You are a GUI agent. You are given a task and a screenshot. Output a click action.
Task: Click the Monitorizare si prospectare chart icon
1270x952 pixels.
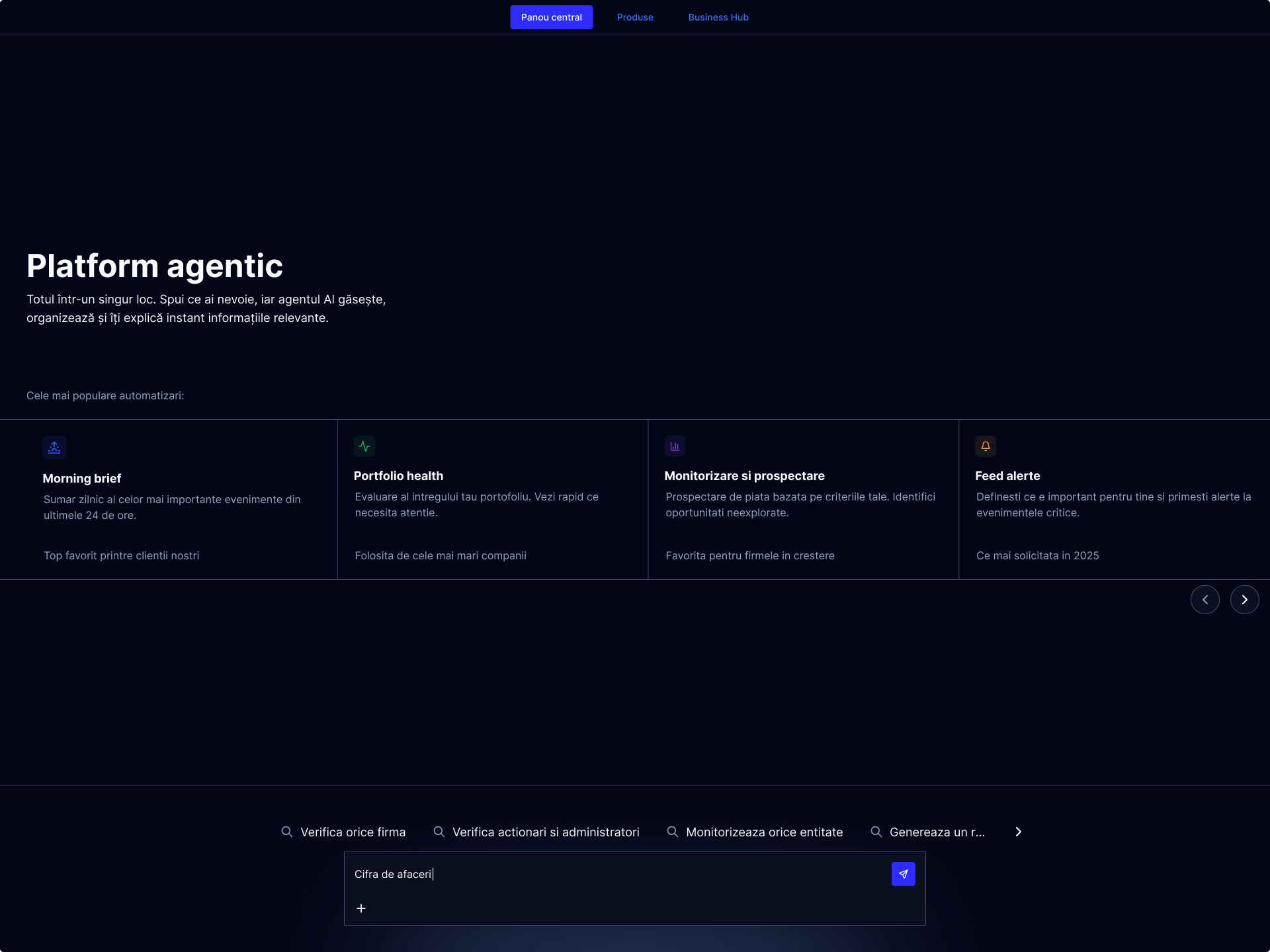675,446
